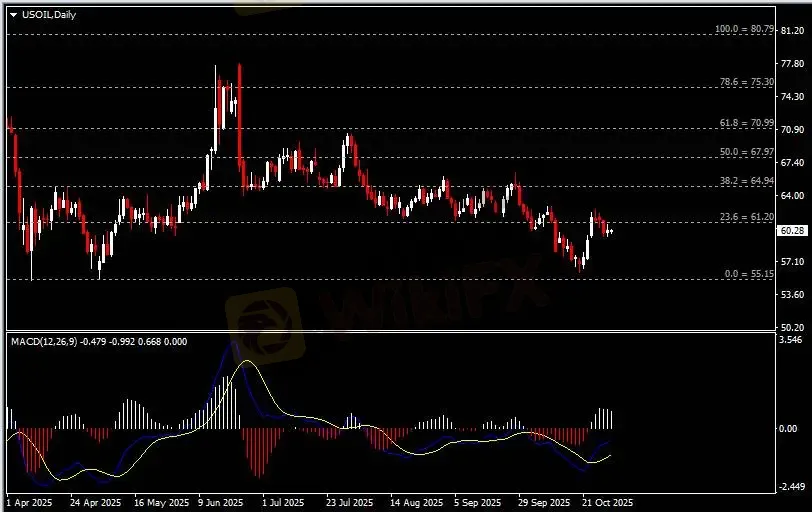This screenshot has height=512, width=812.
Task: Click the -2.449 value on MACD scale
Action: coord(791,487)
